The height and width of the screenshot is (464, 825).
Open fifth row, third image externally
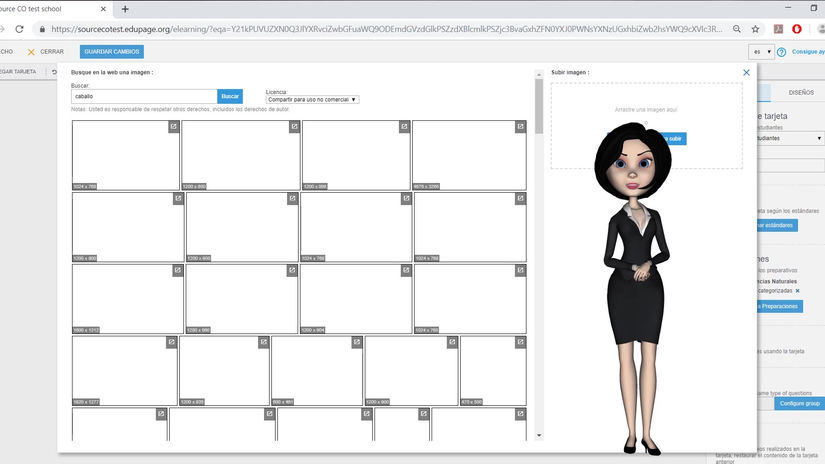click(367, 414)
